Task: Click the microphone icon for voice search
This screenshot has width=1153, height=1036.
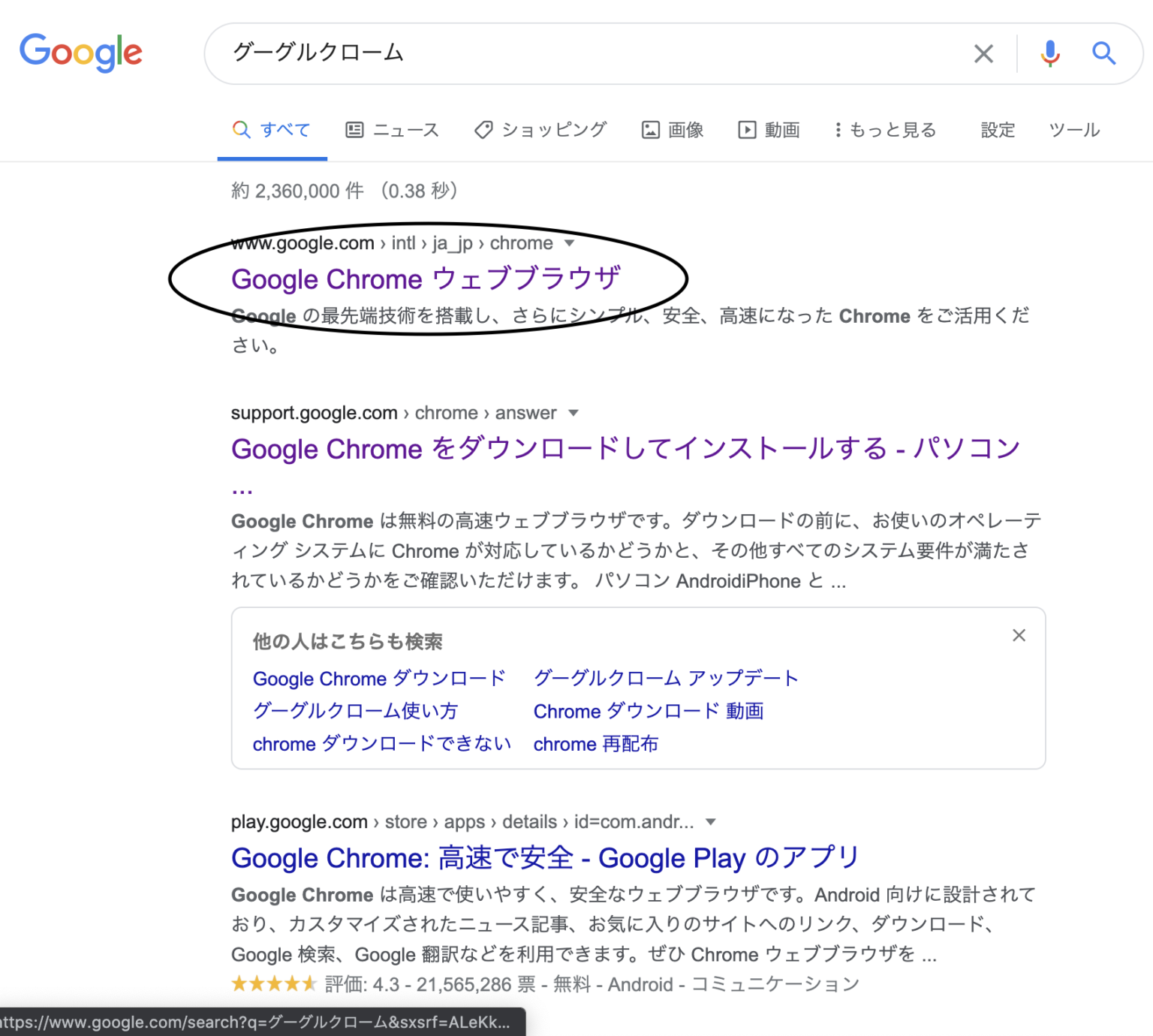Action: point(1050,53)
